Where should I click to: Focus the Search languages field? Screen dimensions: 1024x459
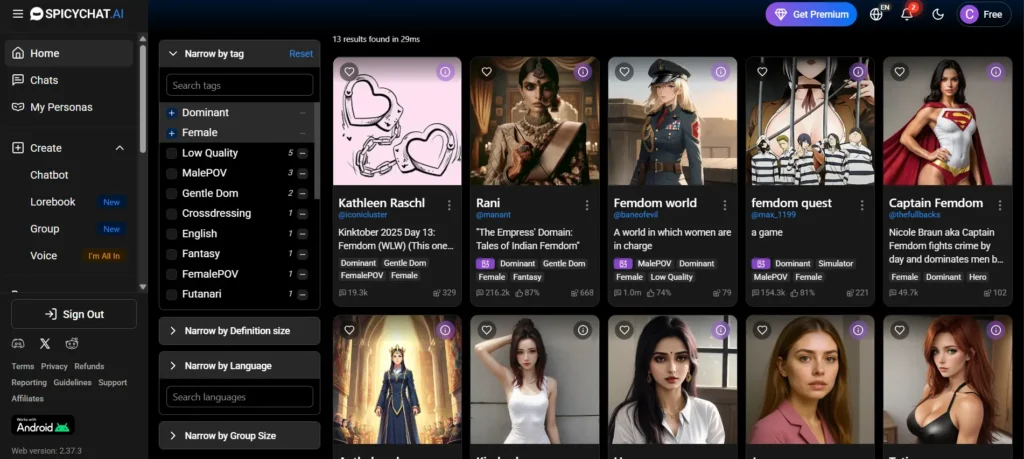pos(240,397)
